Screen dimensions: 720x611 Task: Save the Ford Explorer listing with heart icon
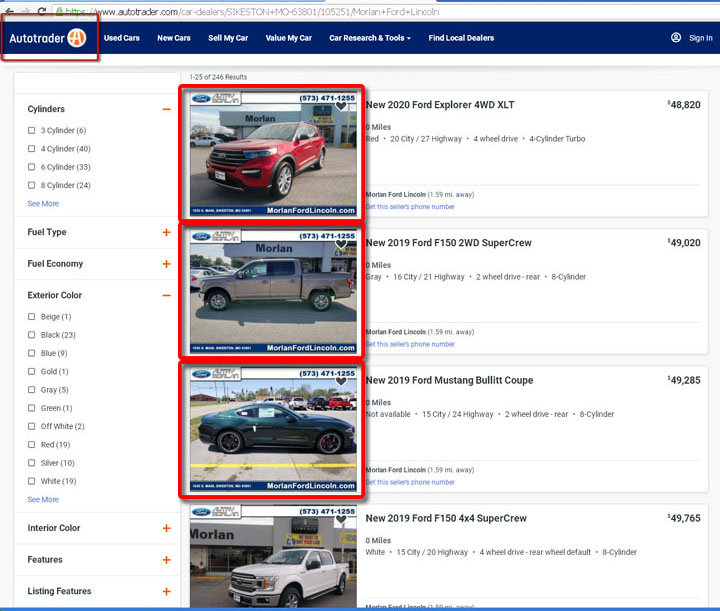tap(341, 106)
